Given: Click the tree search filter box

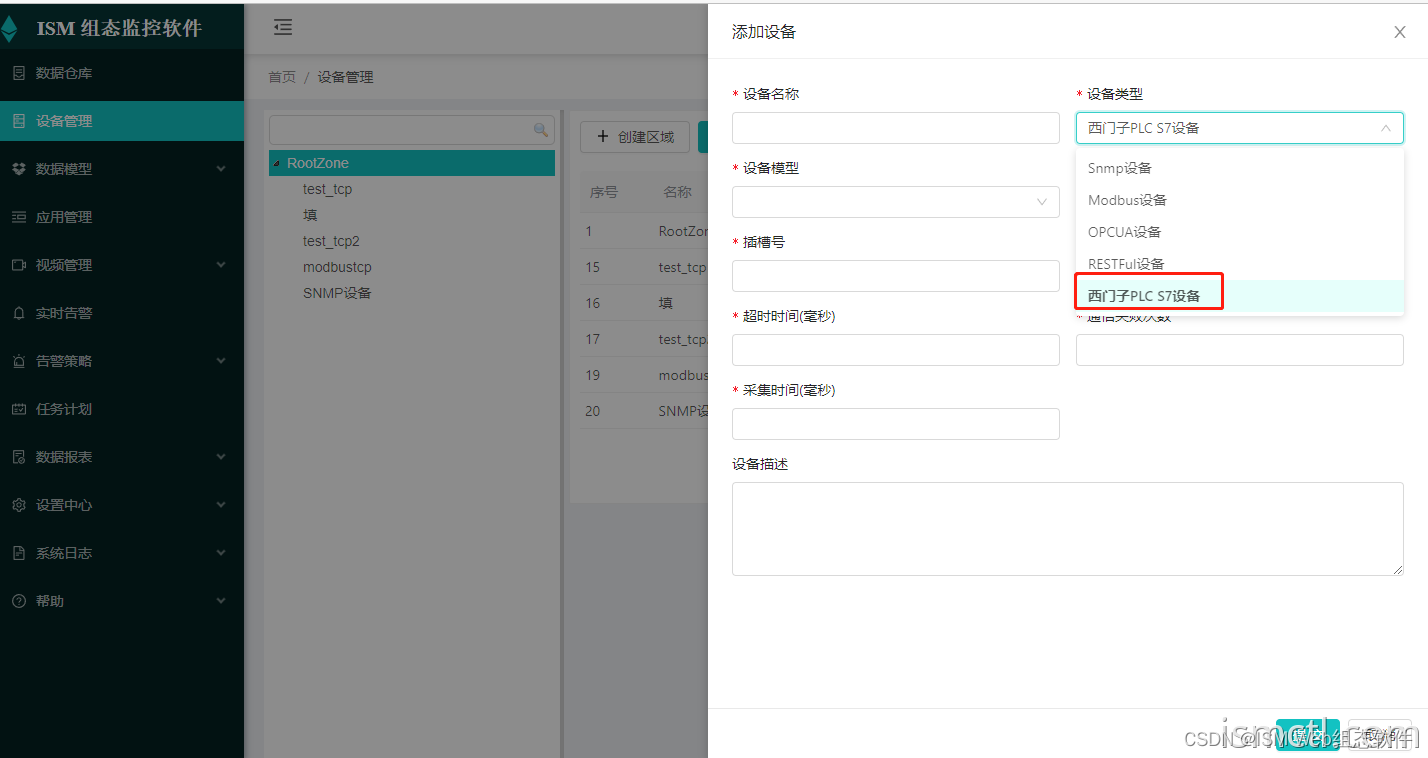Looking at the screenshot, I should 412,130.
